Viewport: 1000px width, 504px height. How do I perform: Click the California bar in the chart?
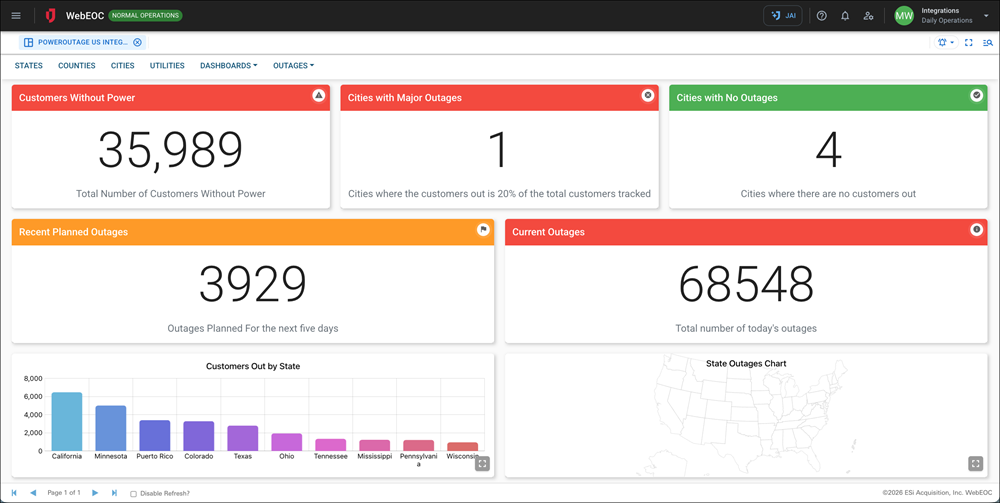(67, 421)
